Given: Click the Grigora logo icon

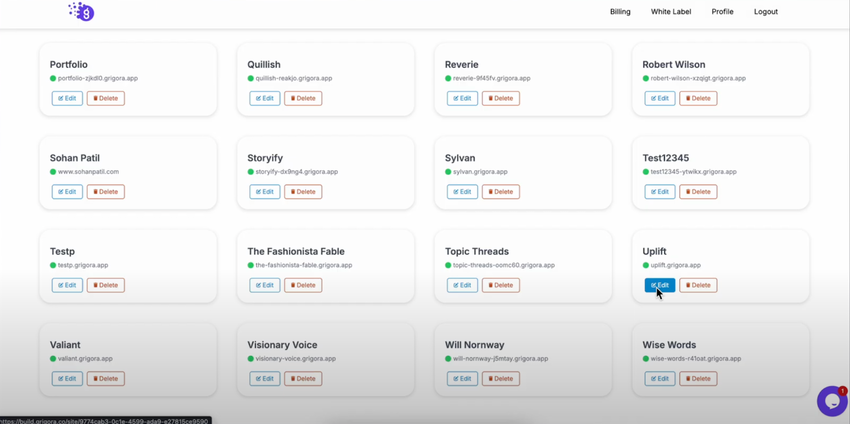Looking at the screenshot, I should pos(81,12).
